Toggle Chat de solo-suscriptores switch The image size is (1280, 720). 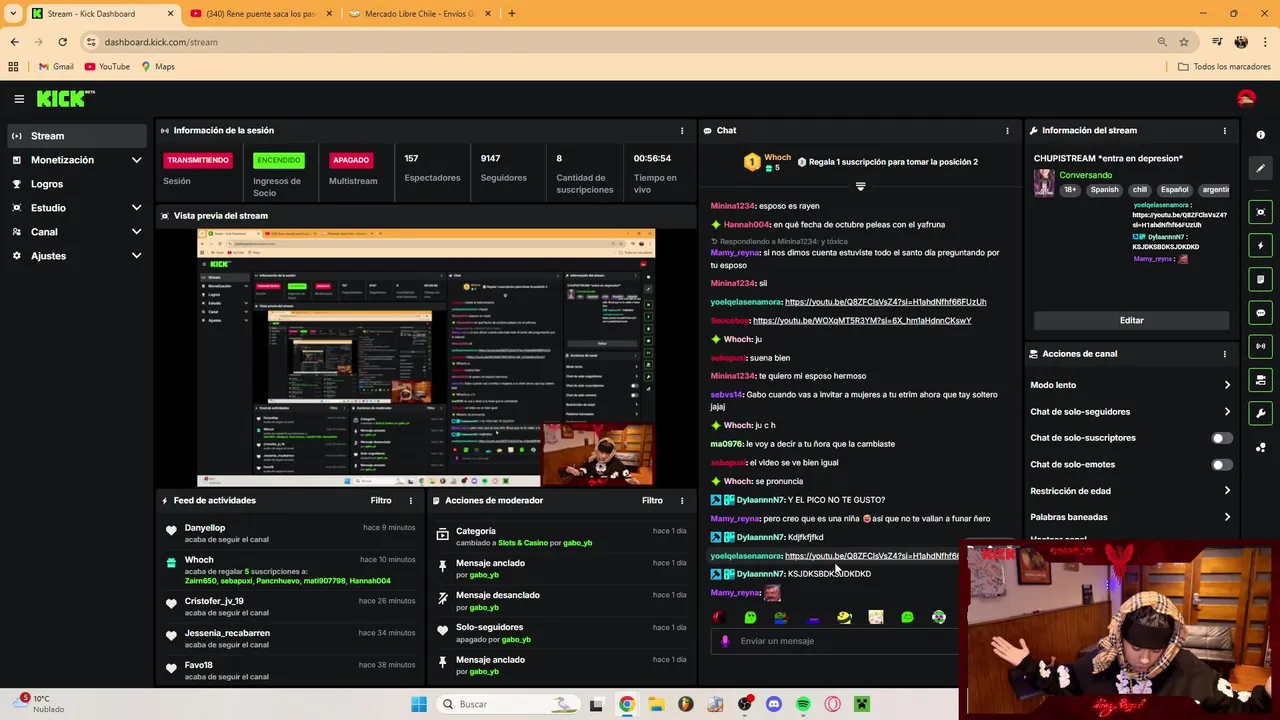coord(1222,438)
